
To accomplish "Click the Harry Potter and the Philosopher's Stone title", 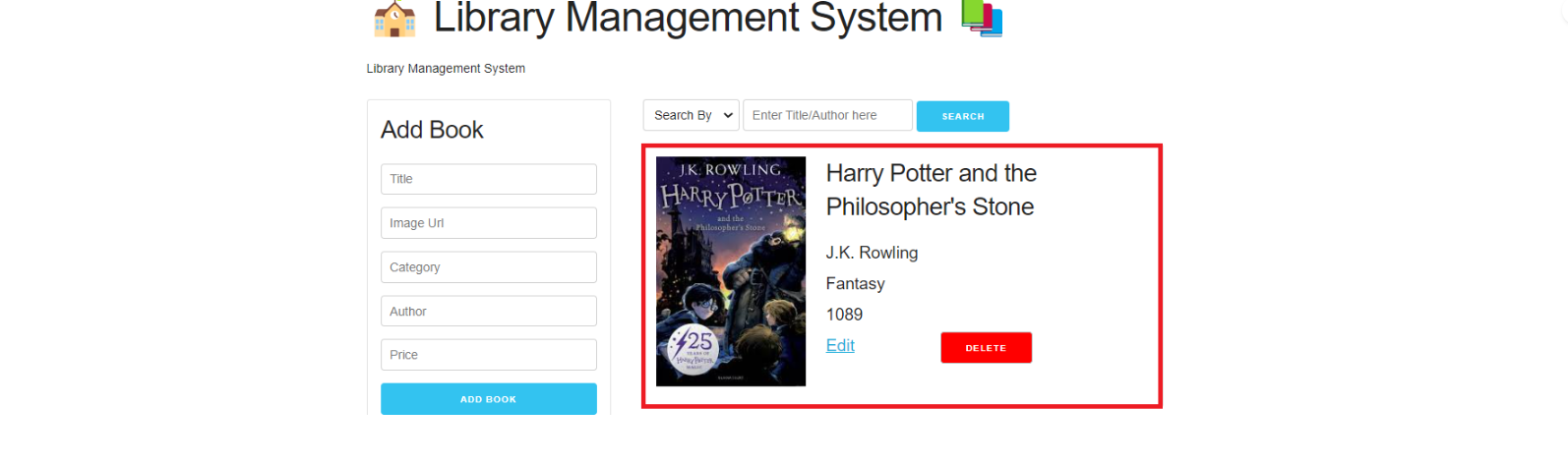I will point(931,190).
